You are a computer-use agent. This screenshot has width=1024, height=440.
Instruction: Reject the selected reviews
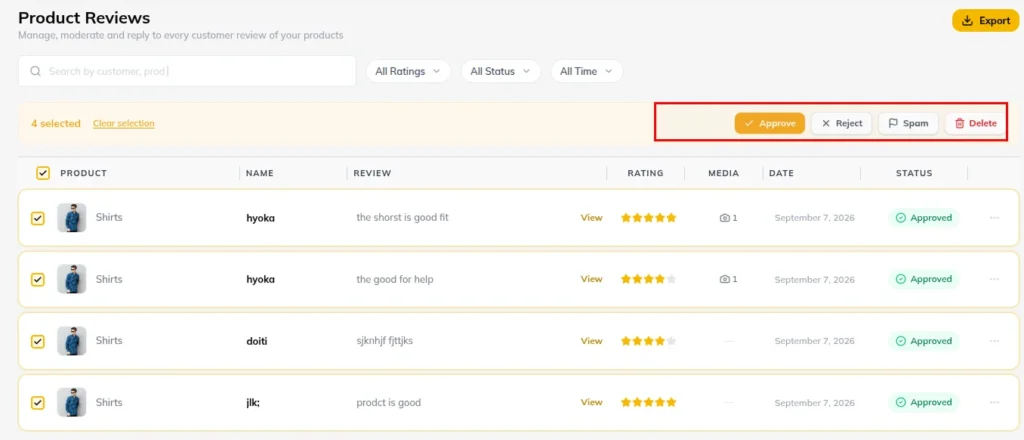pos(841,123)
